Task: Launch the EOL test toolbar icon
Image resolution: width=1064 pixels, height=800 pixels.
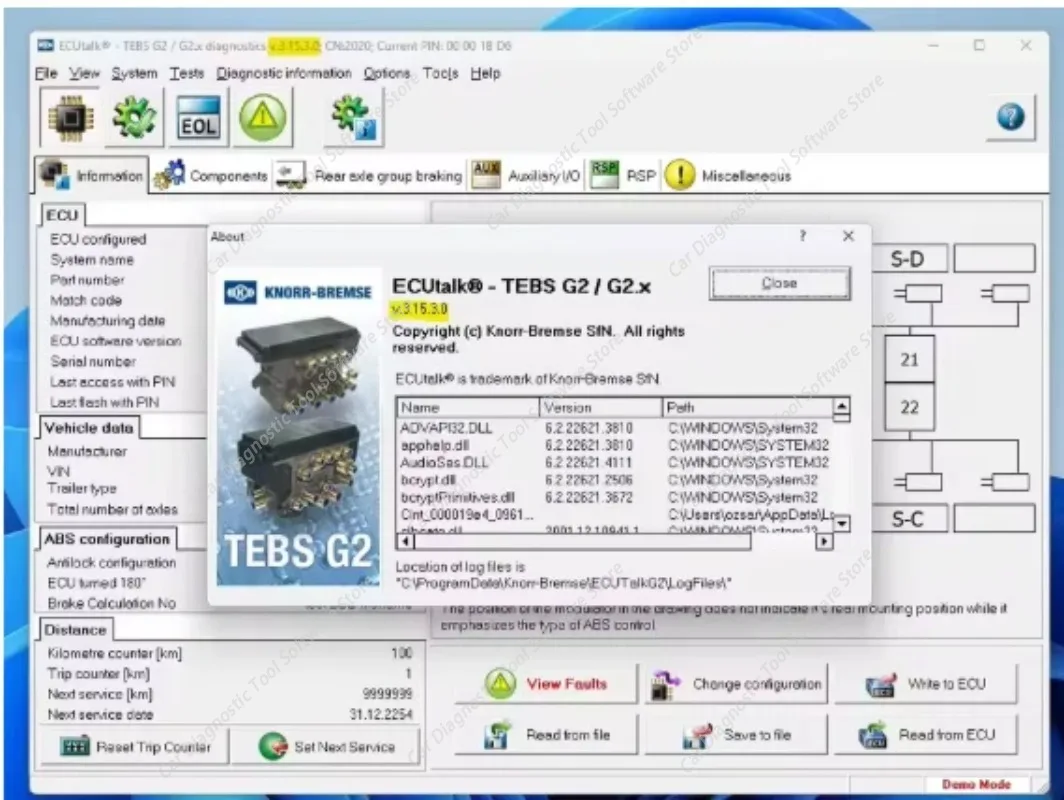Action: point(198,117)
